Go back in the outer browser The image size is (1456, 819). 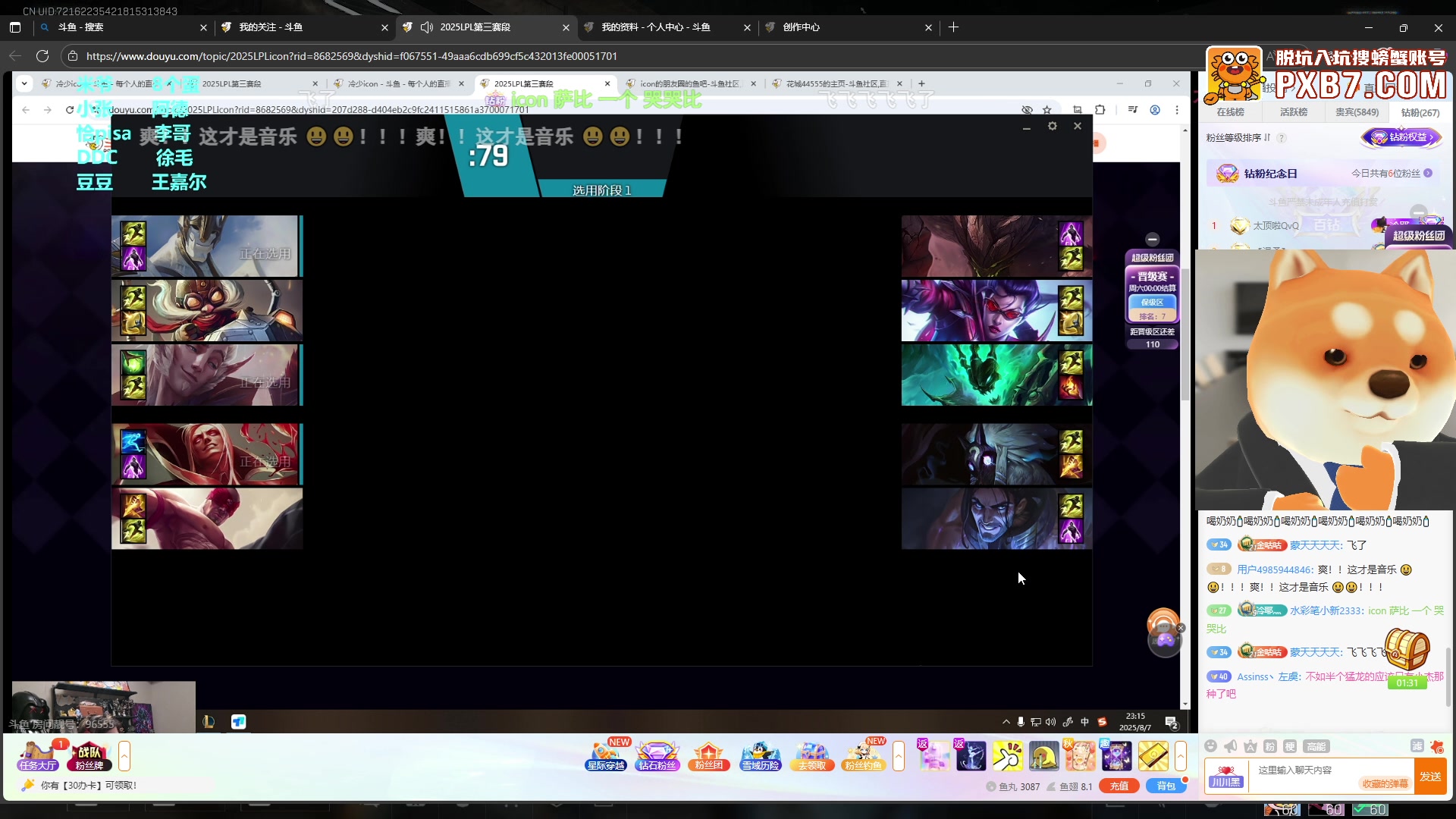(15, 56)
